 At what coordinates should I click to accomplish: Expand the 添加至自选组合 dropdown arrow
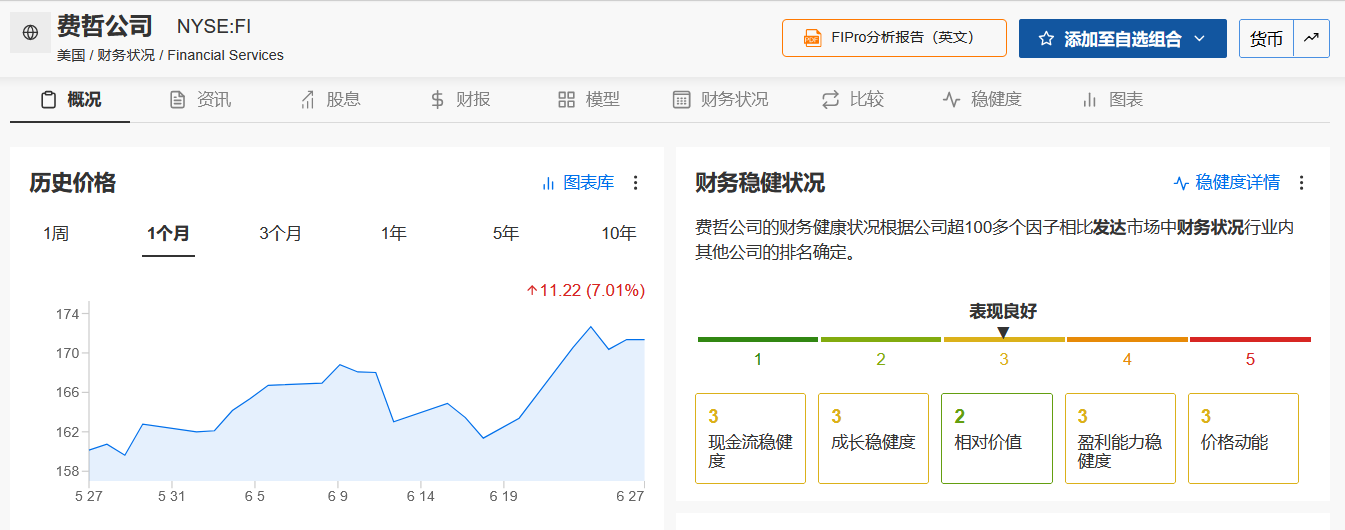(x=1199, y=39)
